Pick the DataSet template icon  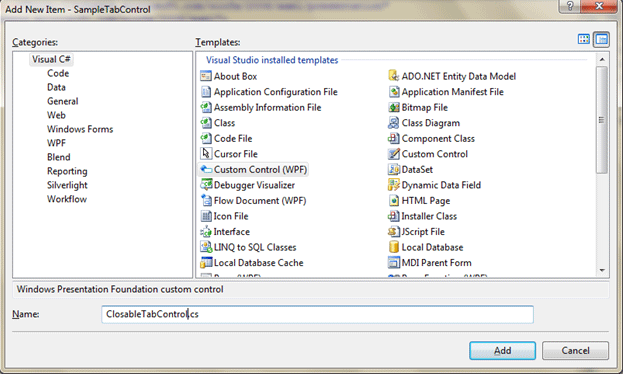[x=394, y=169]
